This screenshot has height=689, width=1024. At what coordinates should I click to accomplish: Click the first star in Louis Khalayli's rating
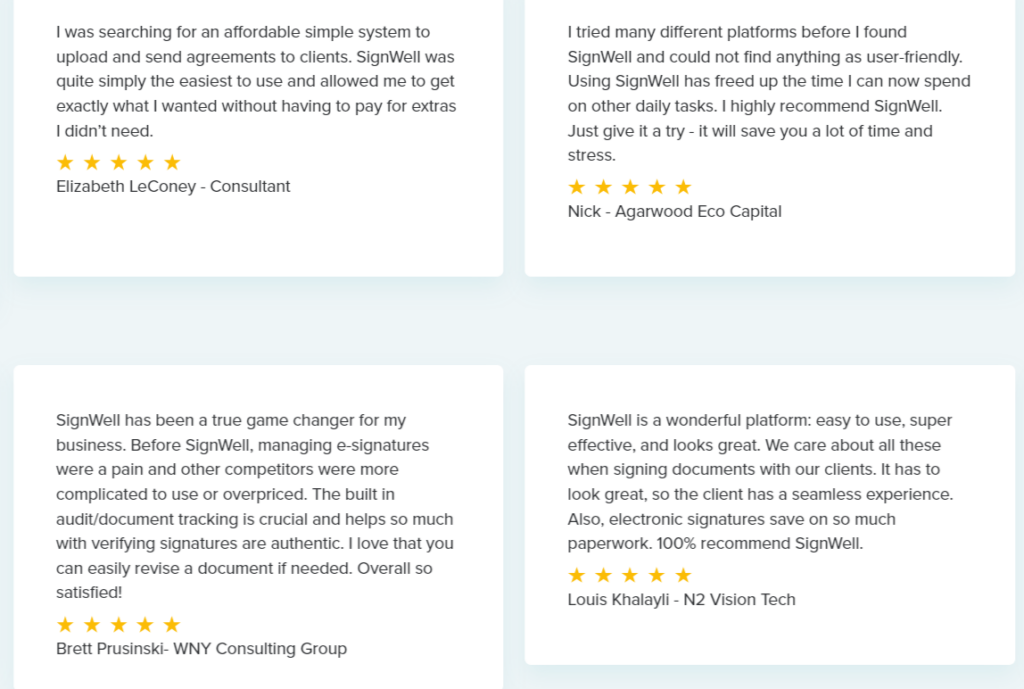tap(577, 575)
